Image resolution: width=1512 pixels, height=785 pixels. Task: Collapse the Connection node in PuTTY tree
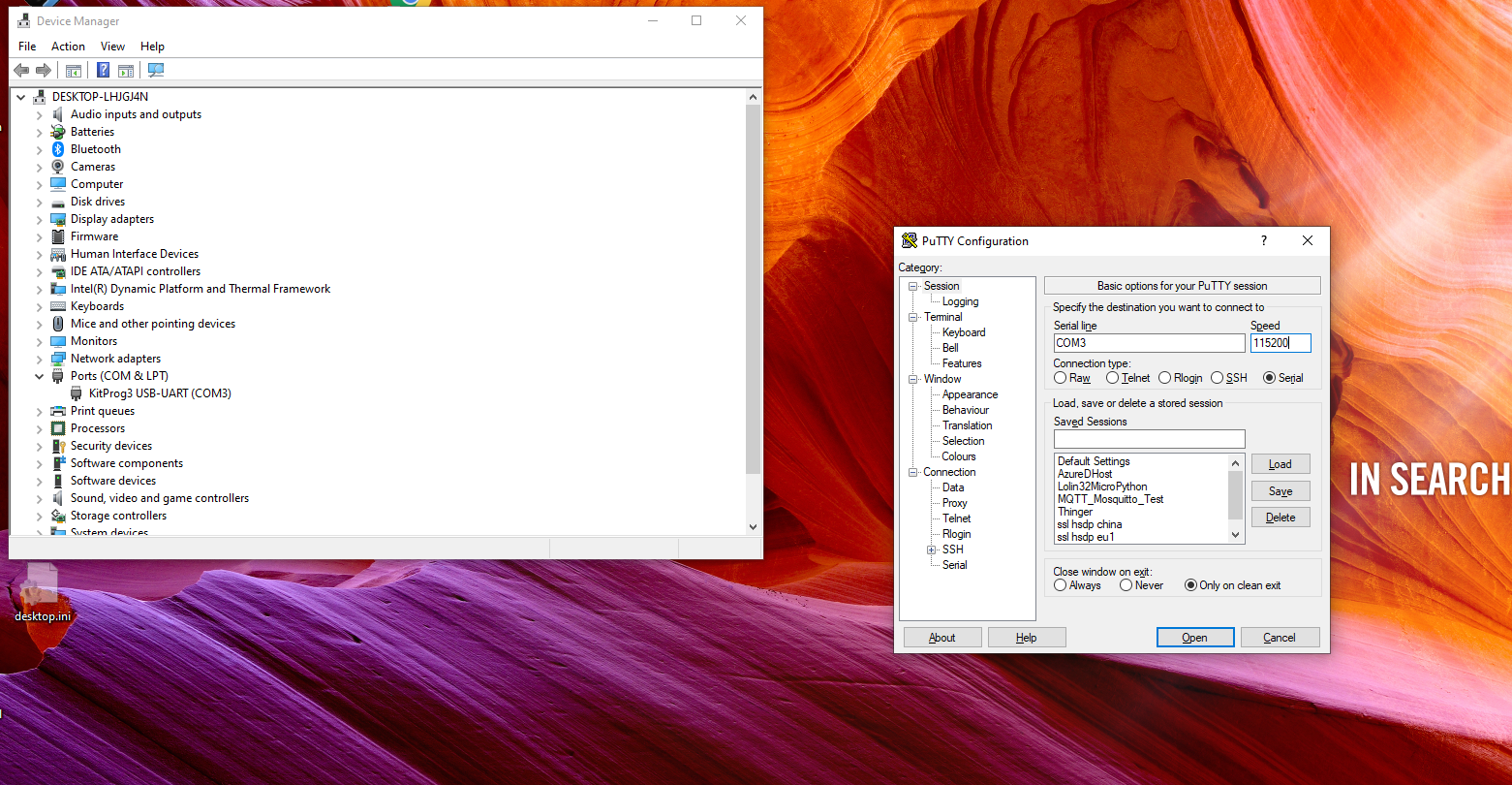click(913, 472)
